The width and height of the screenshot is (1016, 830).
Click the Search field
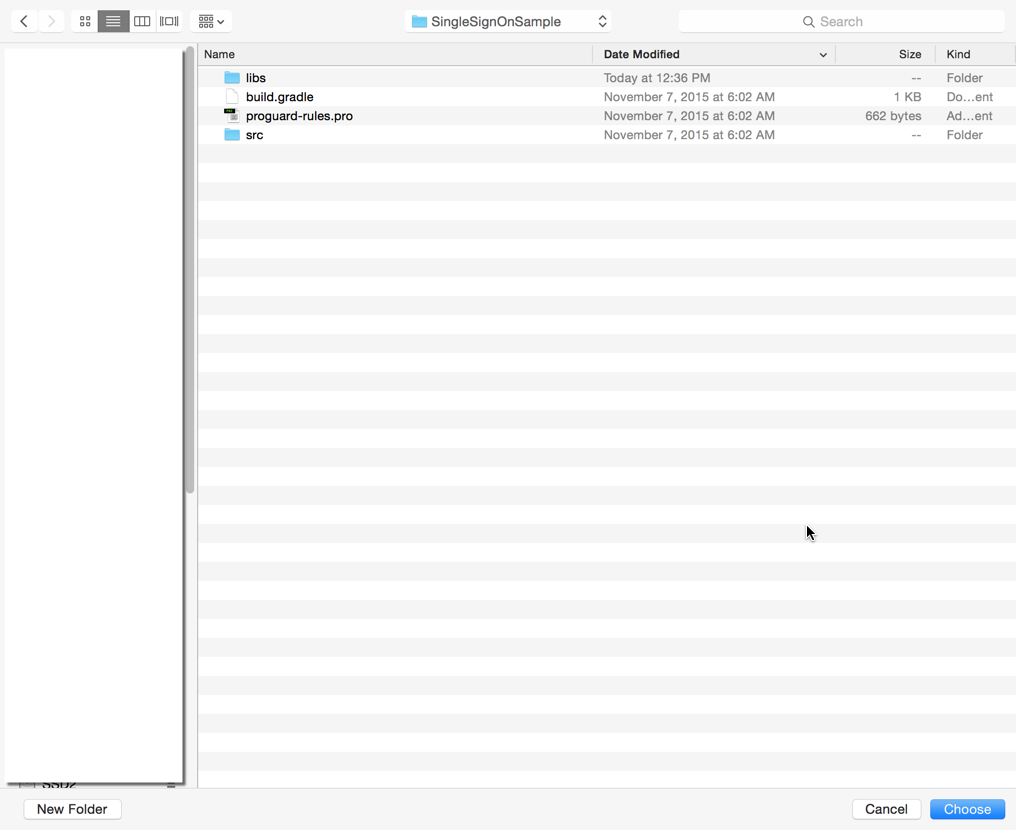(841, 21)
